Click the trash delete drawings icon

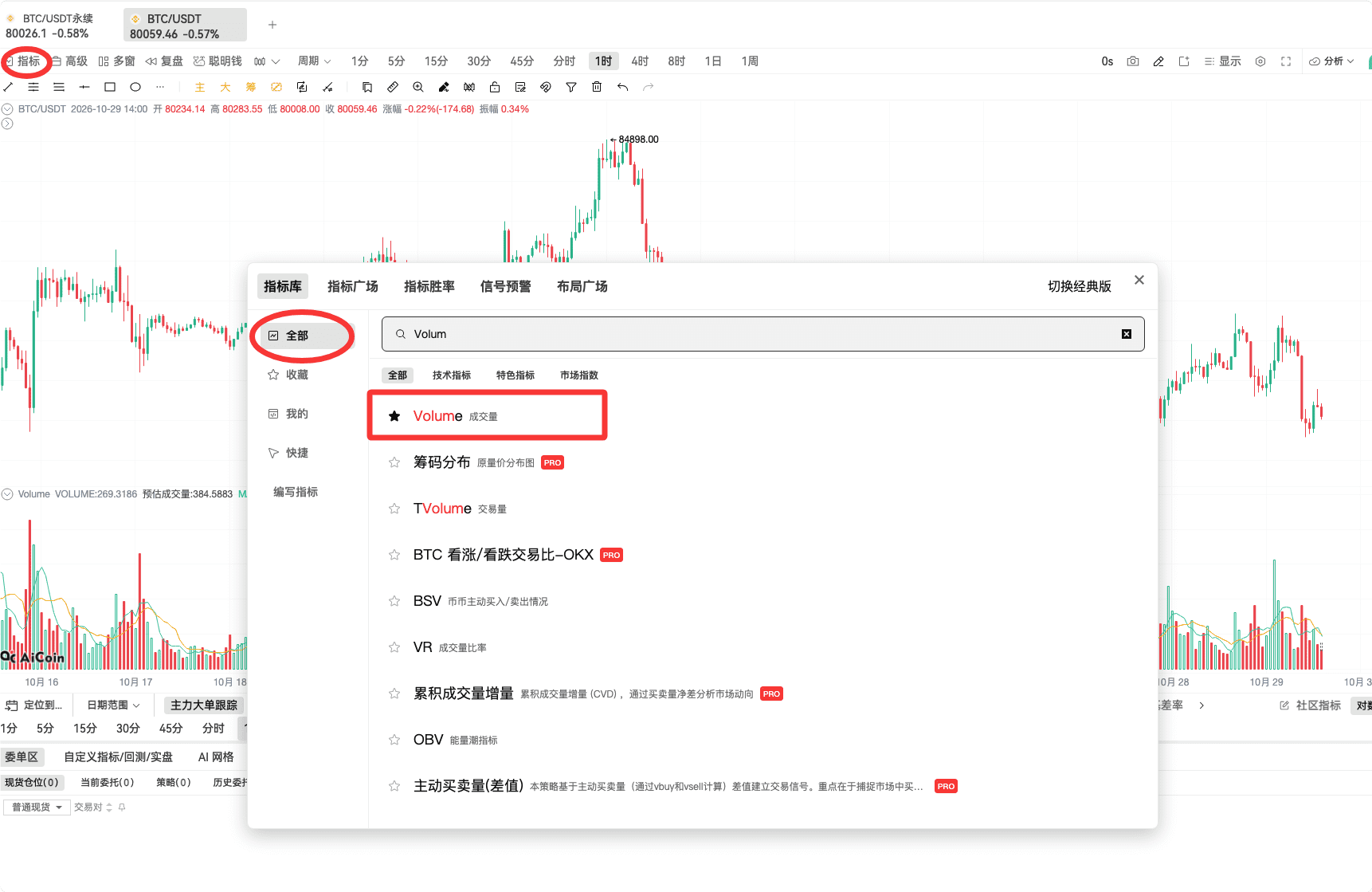coord(597,87)
